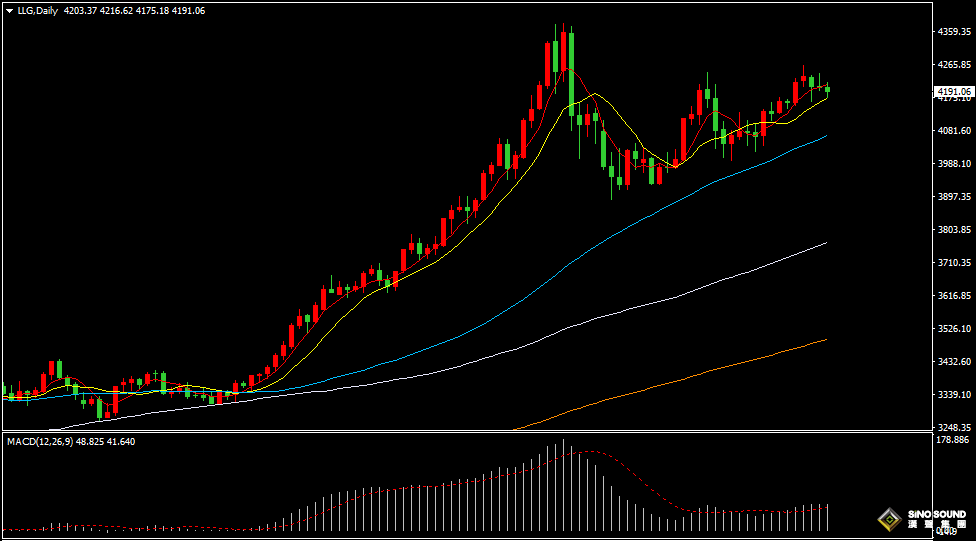
Task: Click the 4081.60 price axis label
Action: pyautogui.click(x=953, y=131)
